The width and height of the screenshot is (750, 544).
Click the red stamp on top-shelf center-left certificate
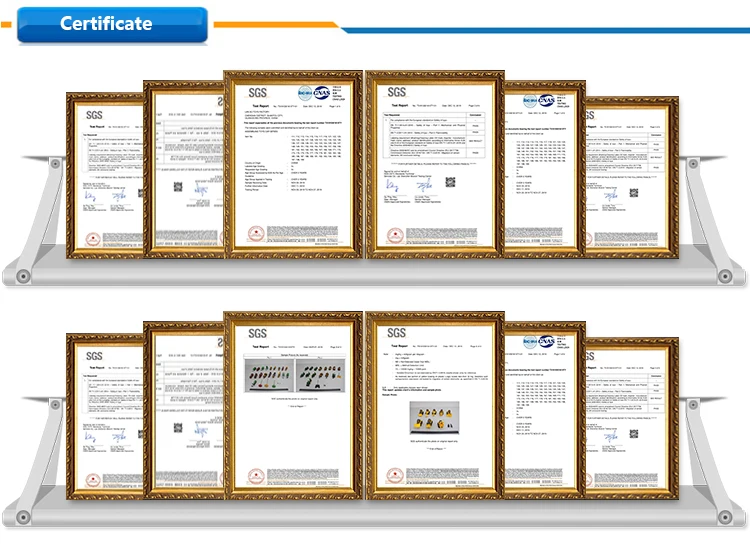coord(256,234)
